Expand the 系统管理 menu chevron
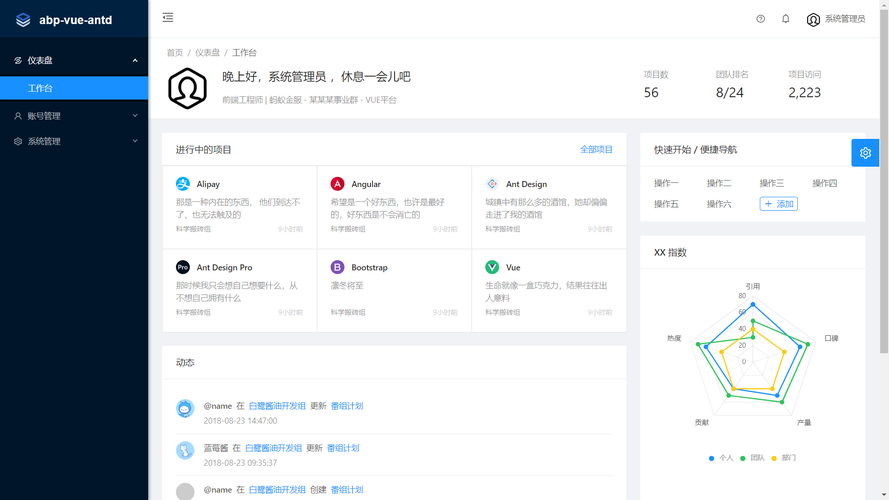 click(135, 141)
